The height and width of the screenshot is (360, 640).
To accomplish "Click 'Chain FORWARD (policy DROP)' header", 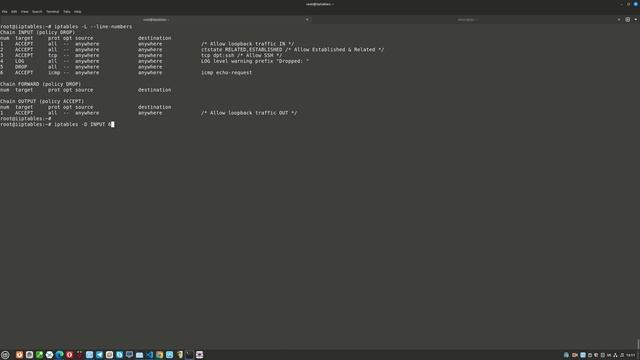I will click(x=40, y=84).
